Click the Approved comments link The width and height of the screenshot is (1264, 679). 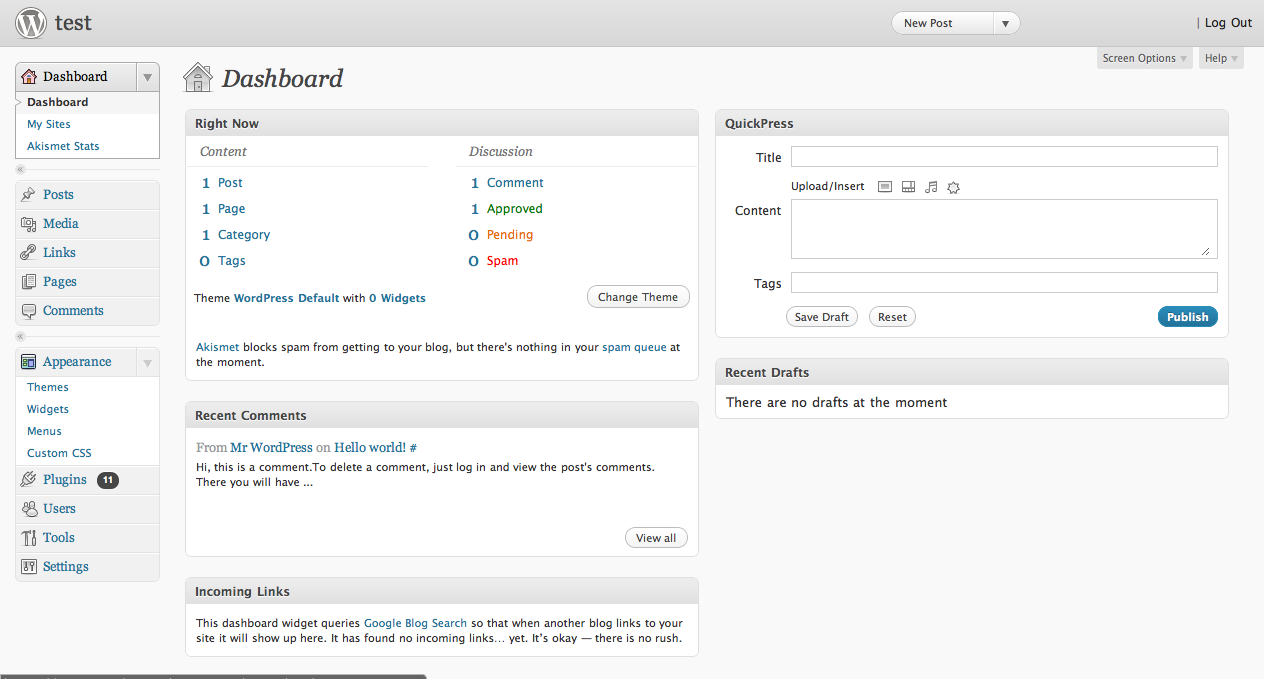(515, 209)
